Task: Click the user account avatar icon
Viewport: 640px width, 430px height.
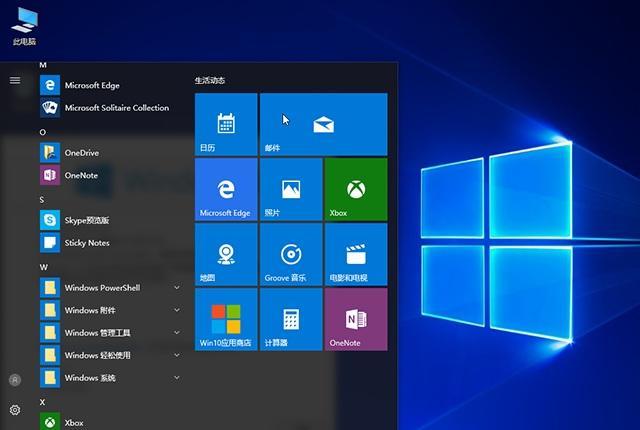Action: [15, 380]
